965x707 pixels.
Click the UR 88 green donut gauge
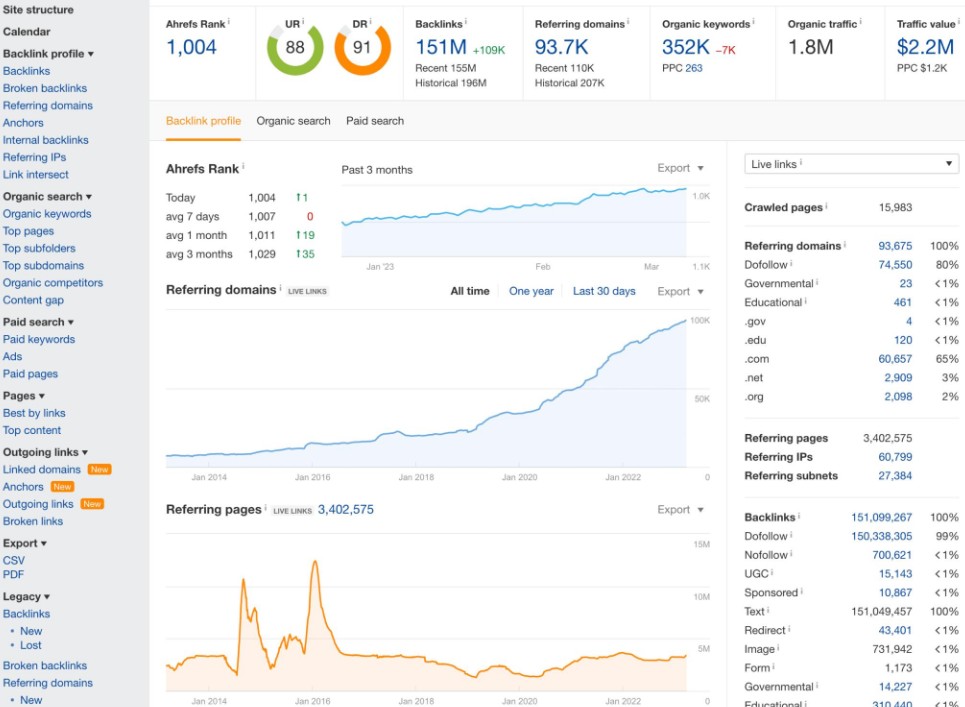point(295,49)
